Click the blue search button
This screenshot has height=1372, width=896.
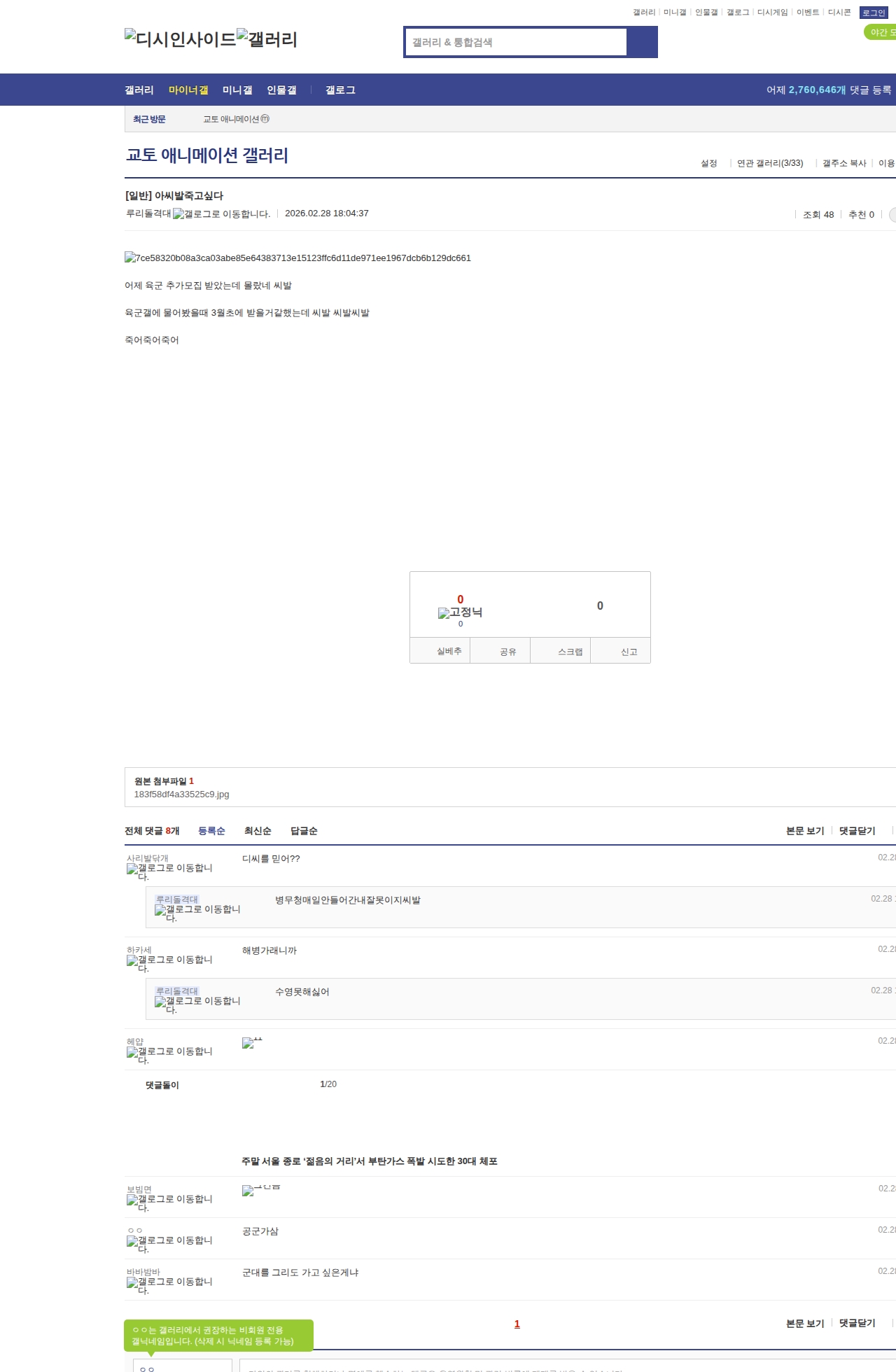click(642, 42)
